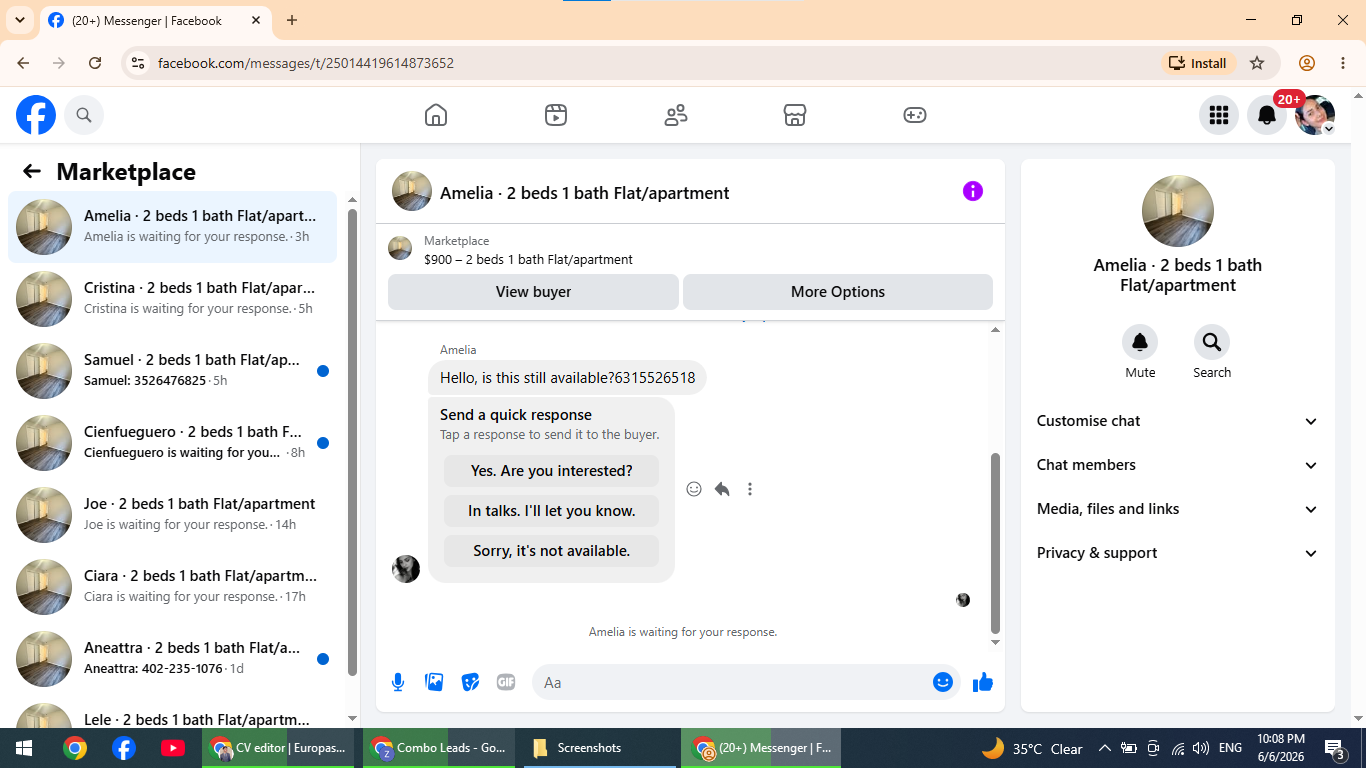
Task: Send quick reply 'In talks. I'll let you know.'
Action: coord(552,511)
